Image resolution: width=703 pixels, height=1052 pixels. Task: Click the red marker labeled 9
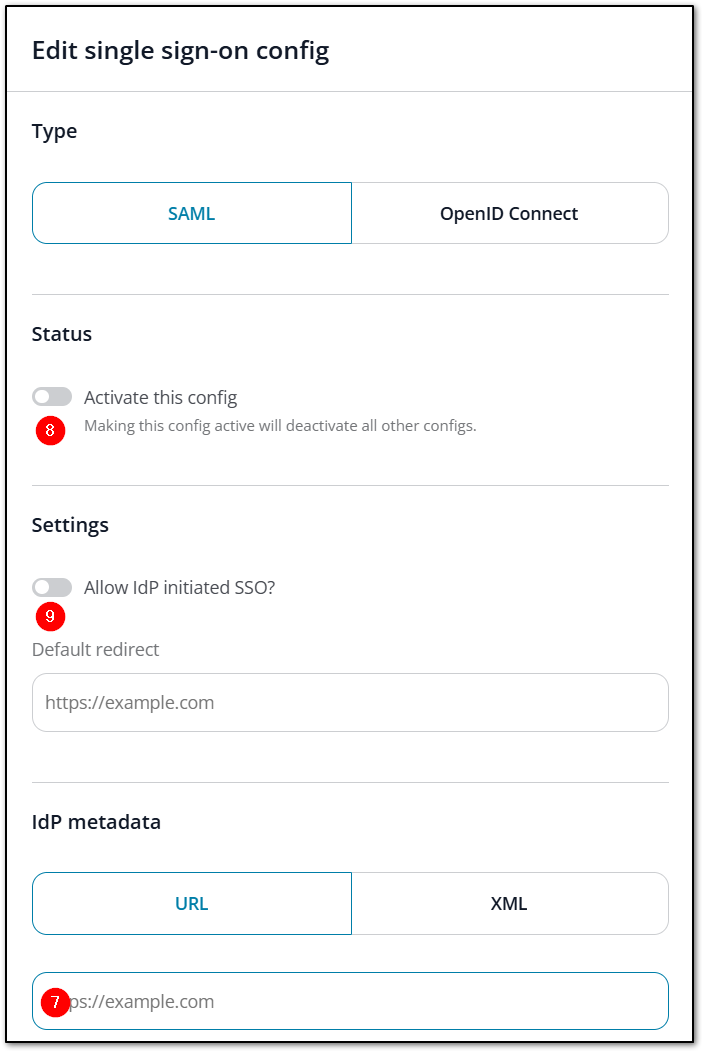click(x=50, y=617)
